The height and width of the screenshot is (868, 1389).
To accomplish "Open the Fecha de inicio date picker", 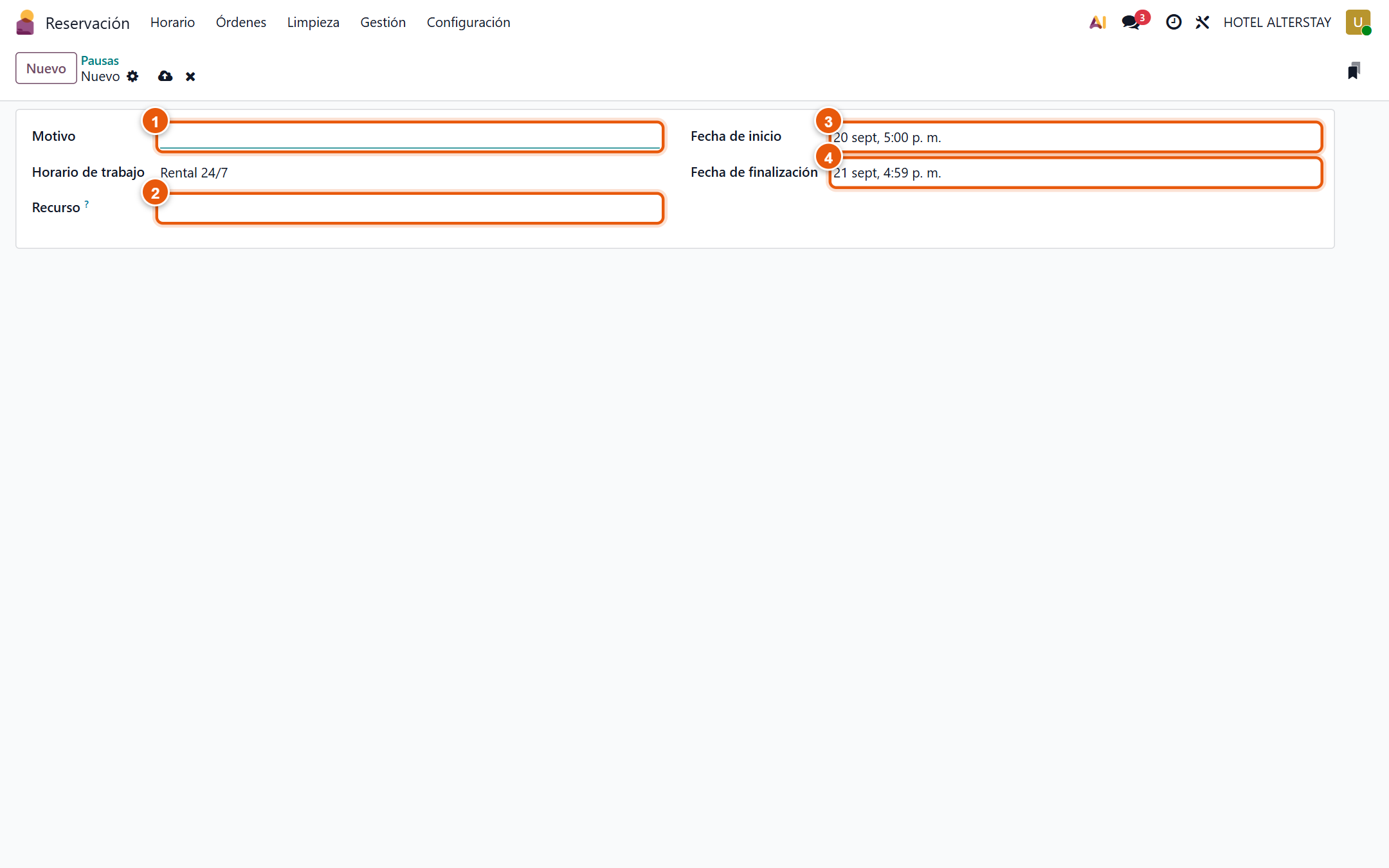I will tap(1075, 137).
